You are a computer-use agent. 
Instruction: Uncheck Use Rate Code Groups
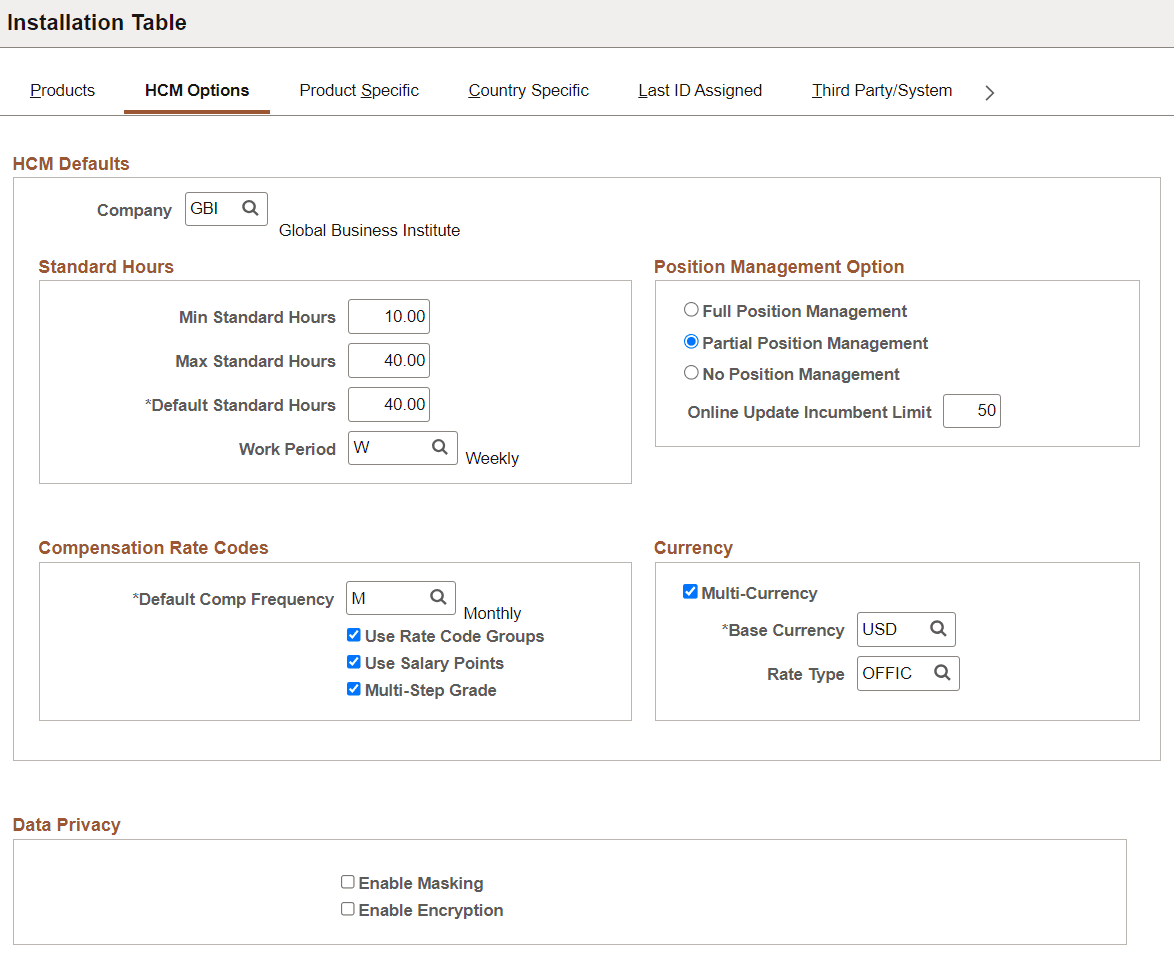(x=353, y=635)
